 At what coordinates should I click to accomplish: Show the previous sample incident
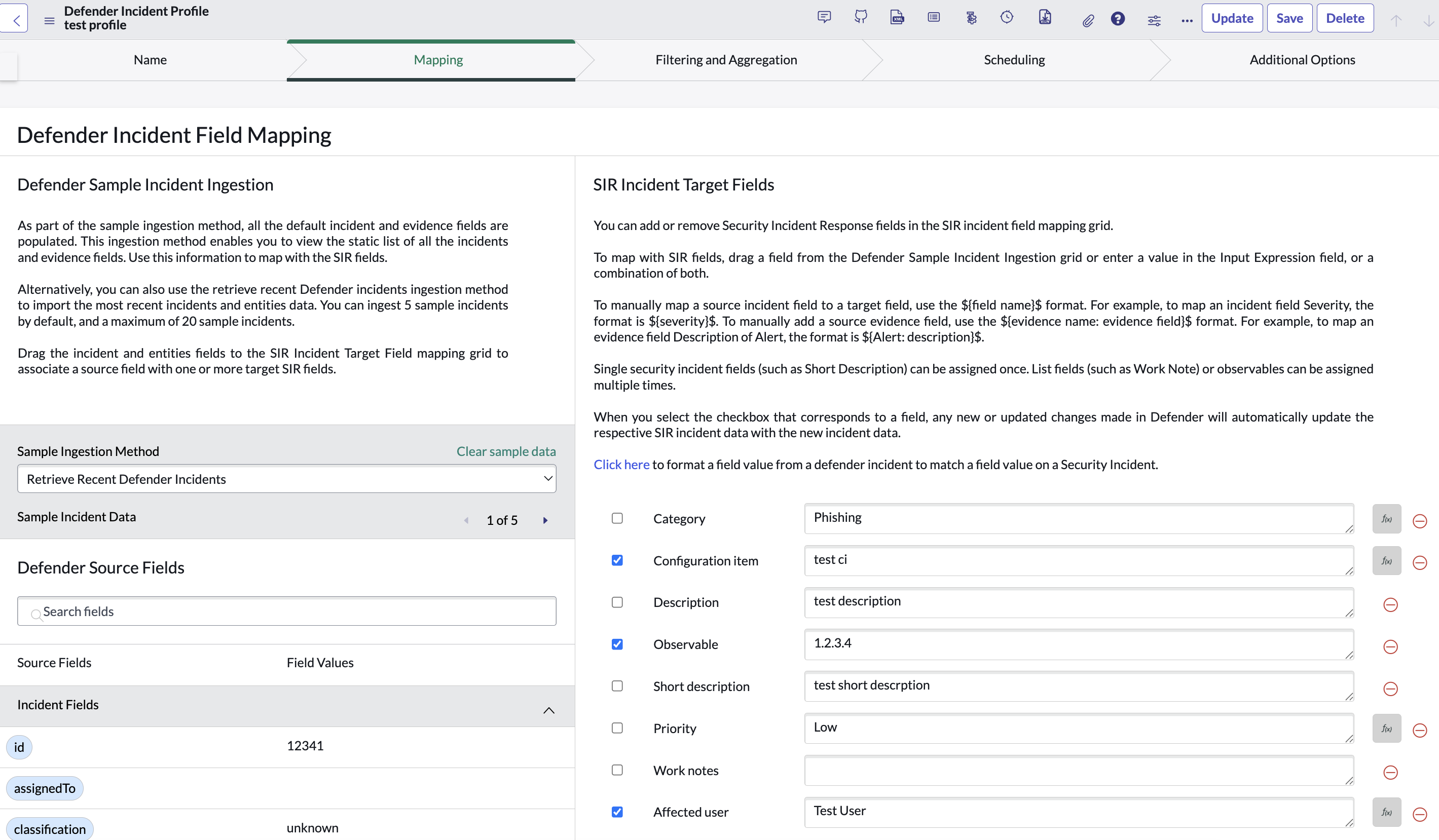coord(466,520)
